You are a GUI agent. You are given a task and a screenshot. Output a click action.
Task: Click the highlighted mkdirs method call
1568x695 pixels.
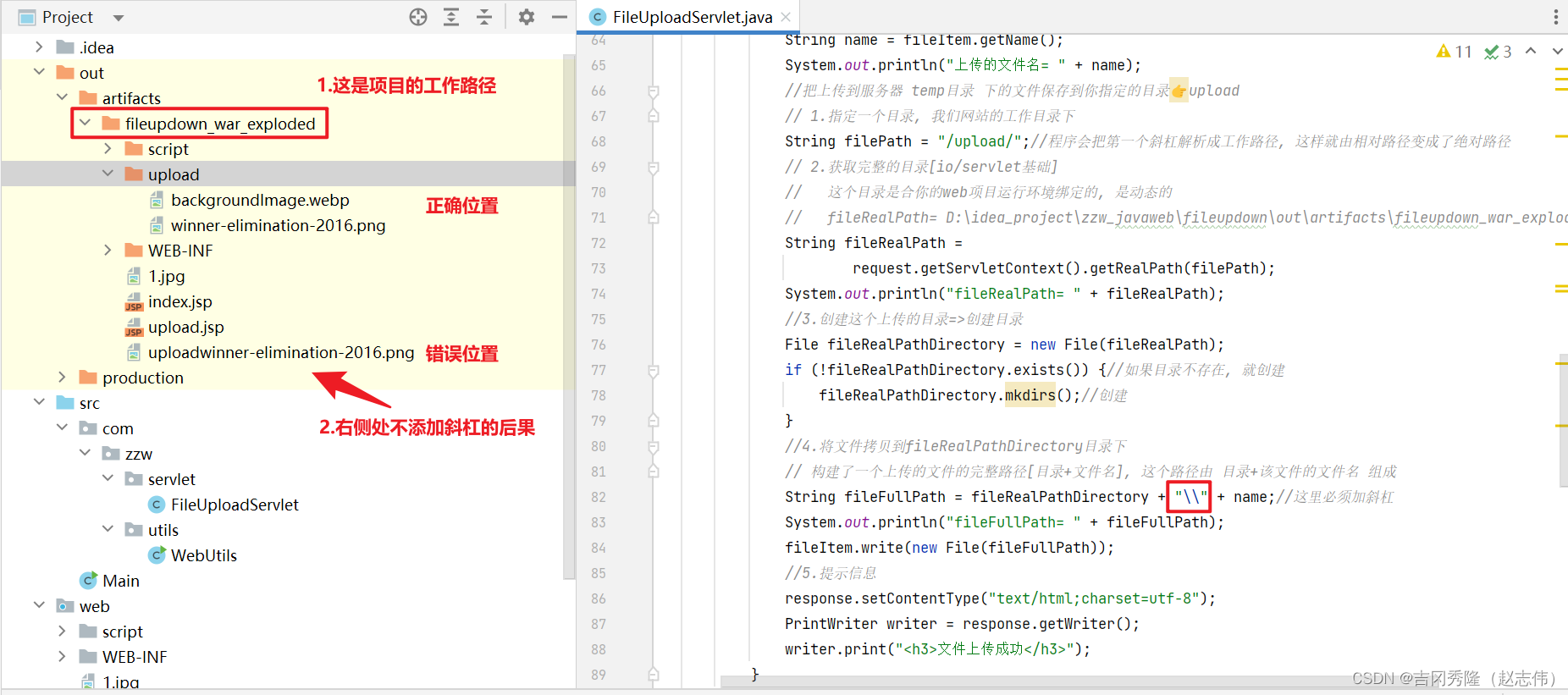1030,395
